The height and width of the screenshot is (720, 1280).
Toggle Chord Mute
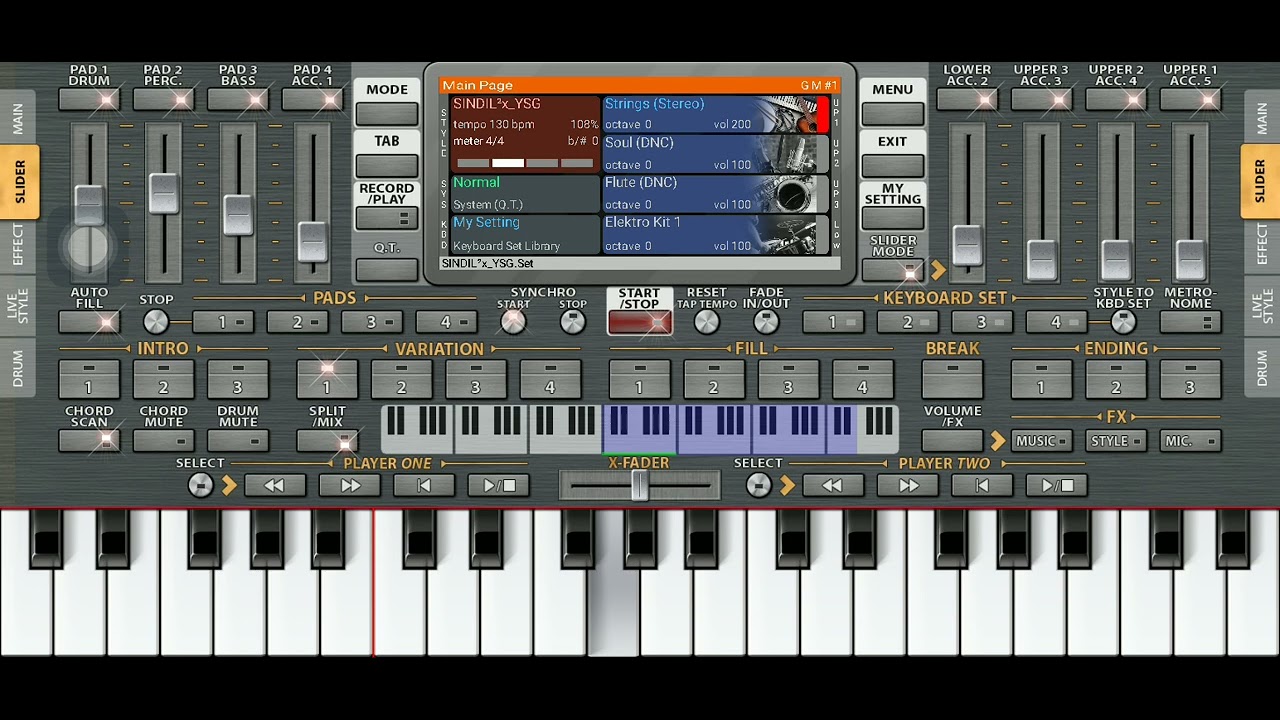[x=163, y=440]
